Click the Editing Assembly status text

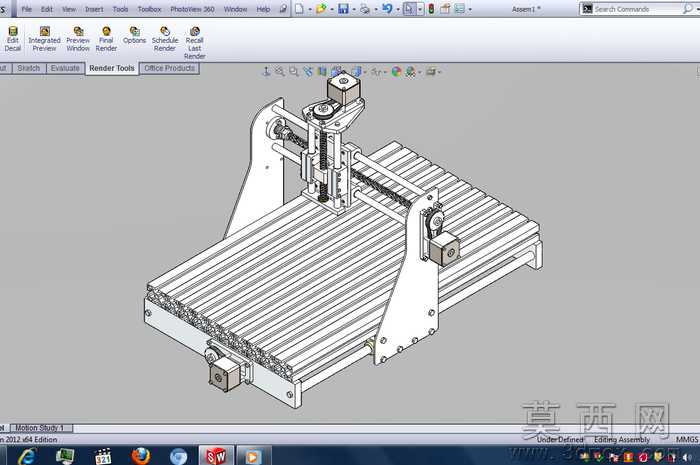pos(622,440)
